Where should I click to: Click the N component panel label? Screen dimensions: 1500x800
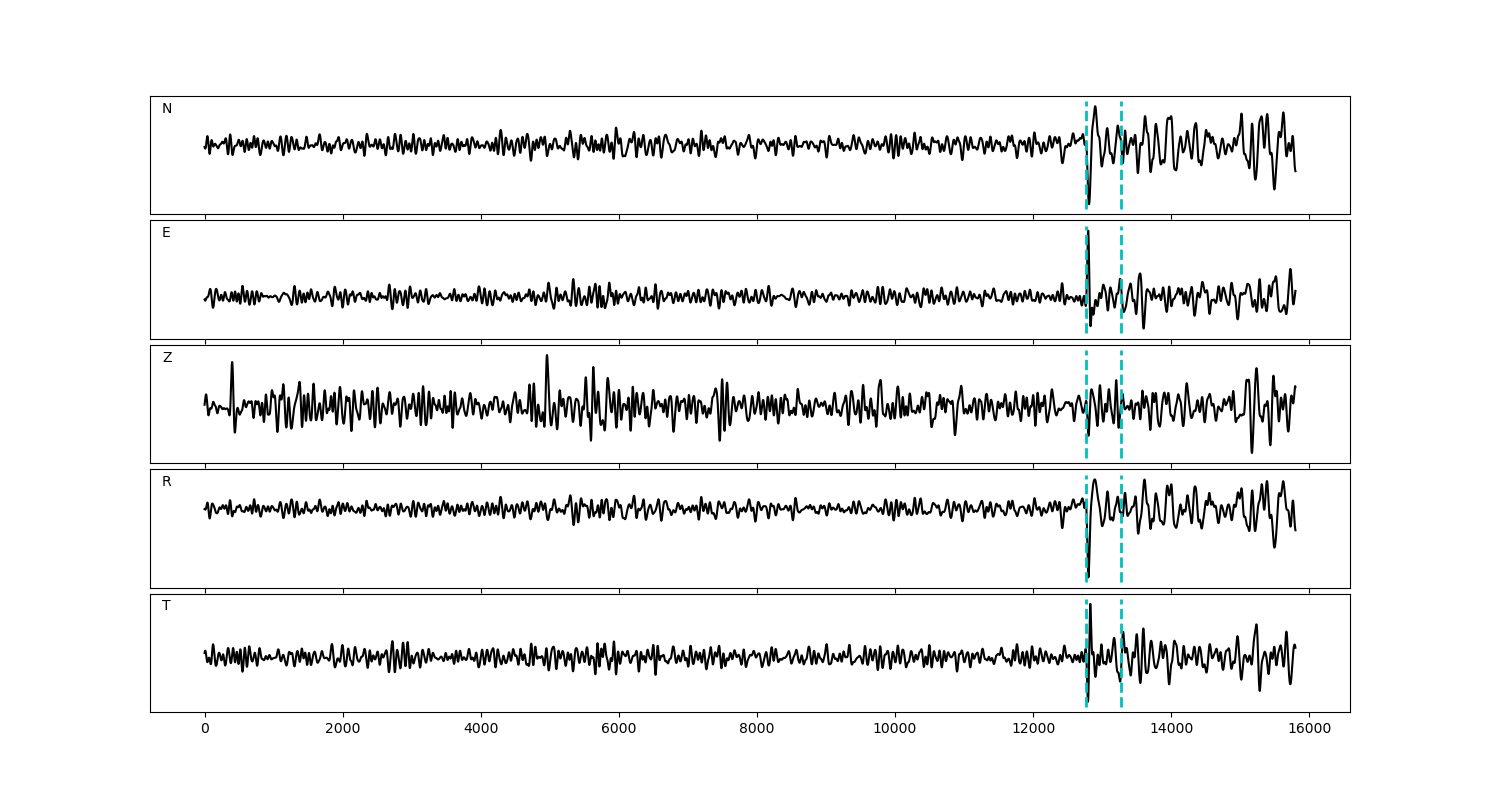point(167,109)
